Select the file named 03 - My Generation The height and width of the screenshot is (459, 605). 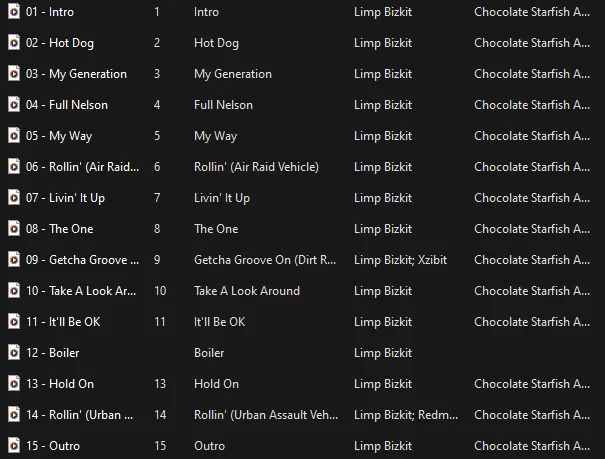pos(76,74)
